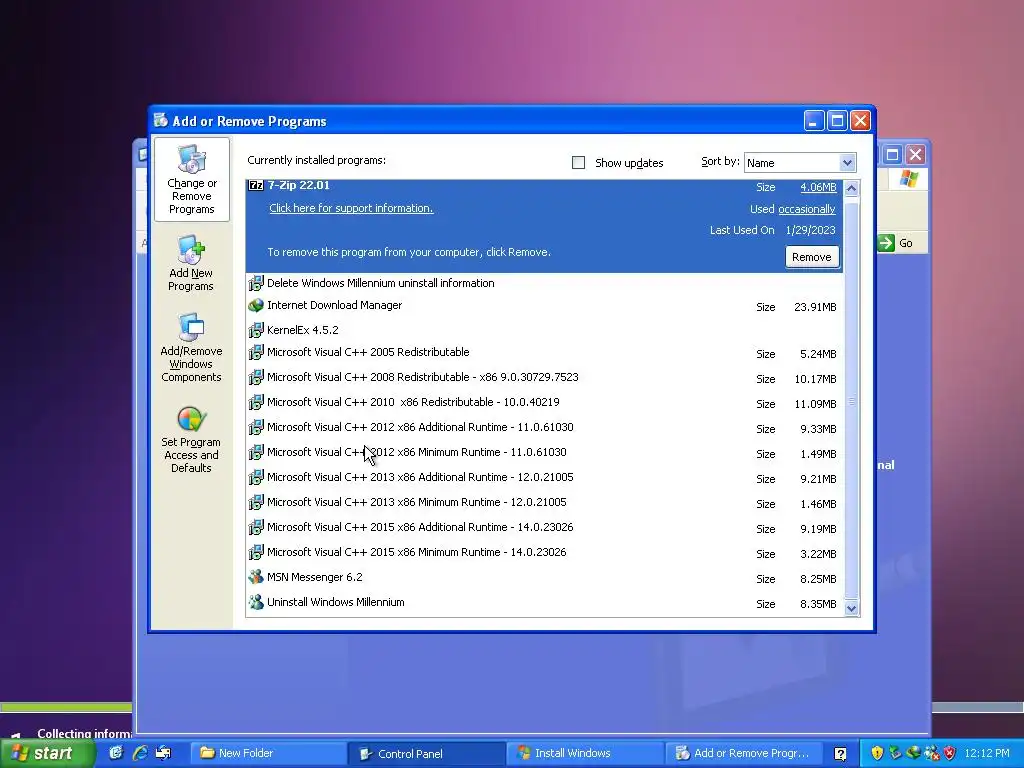Select 'Visual C++ 2012 x86 Minimum Runtime' row
The image size is (1024, 768).
(x=545, y=453)
